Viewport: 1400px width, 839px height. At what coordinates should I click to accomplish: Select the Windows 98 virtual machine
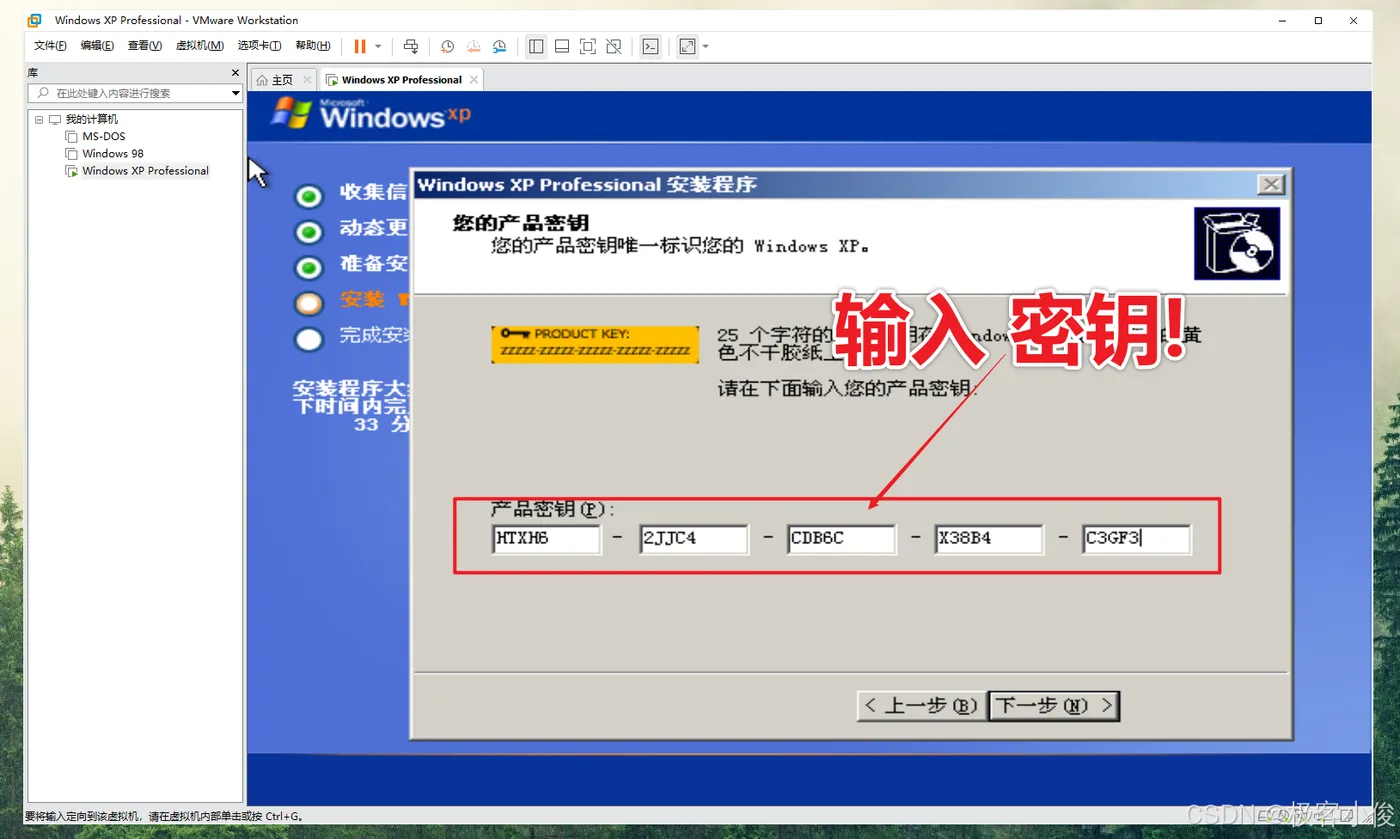pos(113,153)
